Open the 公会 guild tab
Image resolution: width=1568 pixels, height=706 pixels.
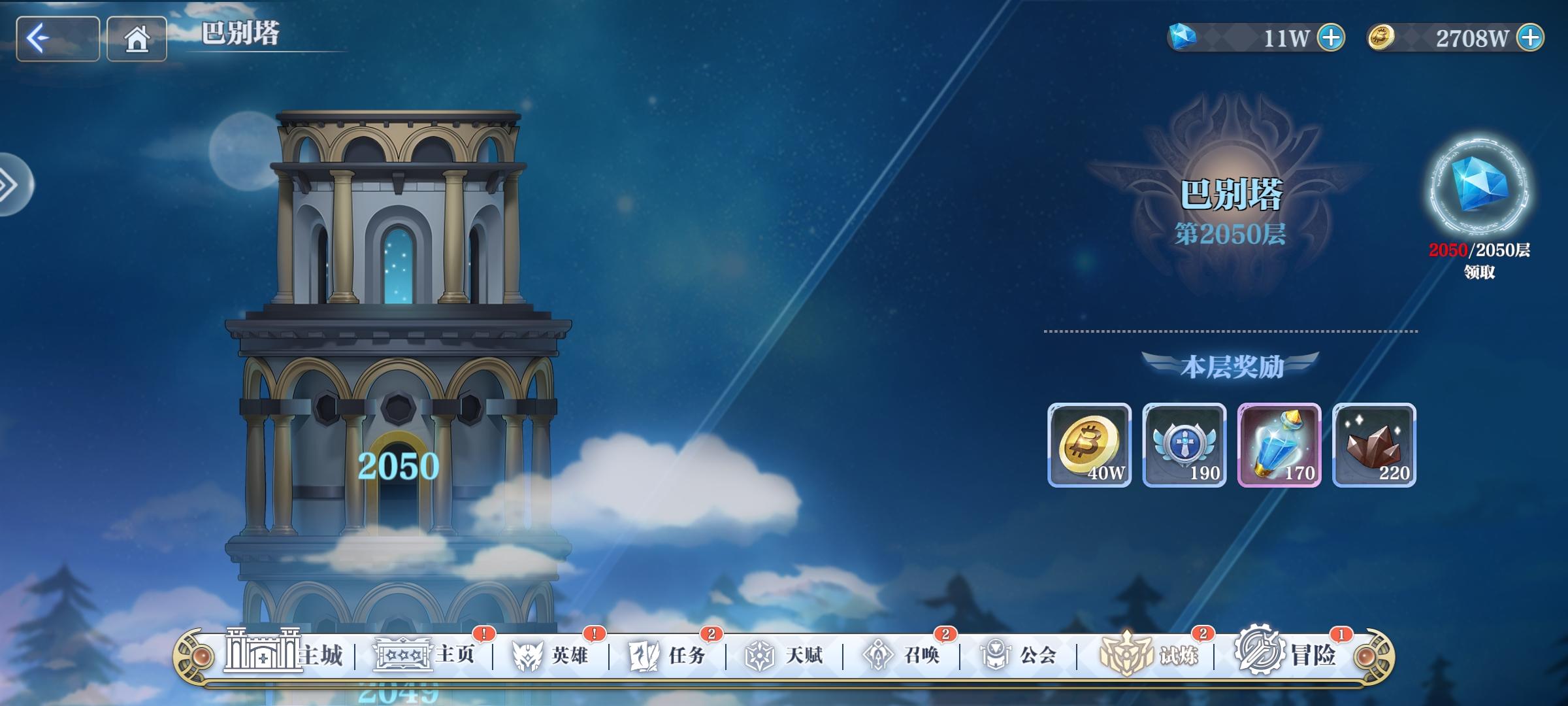[x=1018, y=654]
